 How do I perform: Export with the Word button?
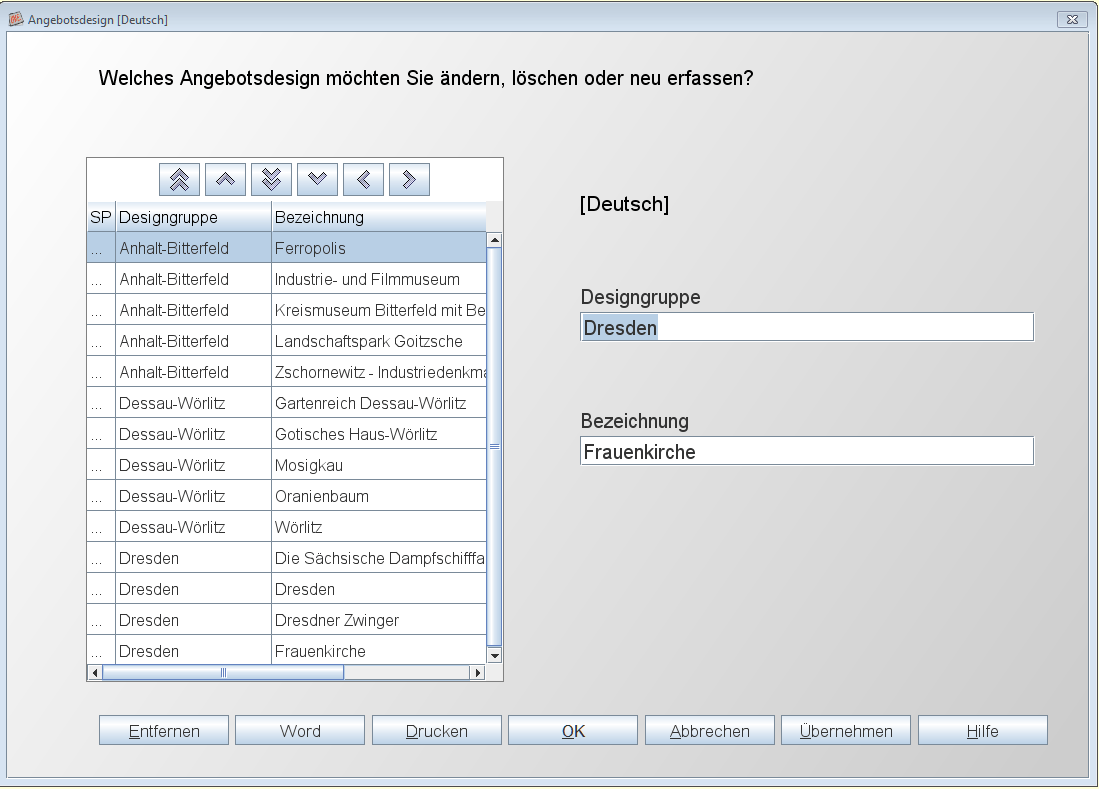[300, 731]
